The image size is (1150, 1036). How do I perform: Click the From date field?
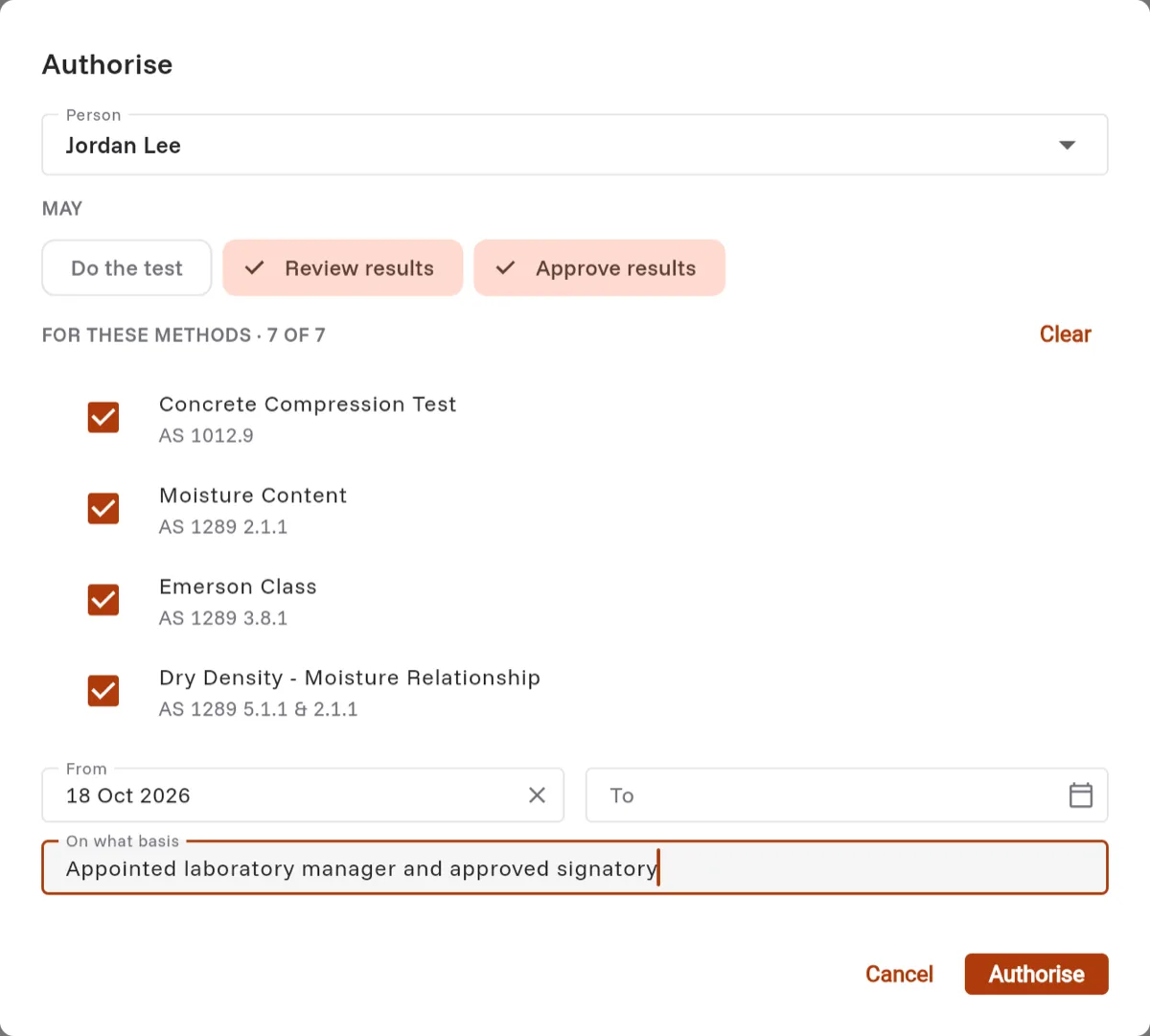coord(303,795)
